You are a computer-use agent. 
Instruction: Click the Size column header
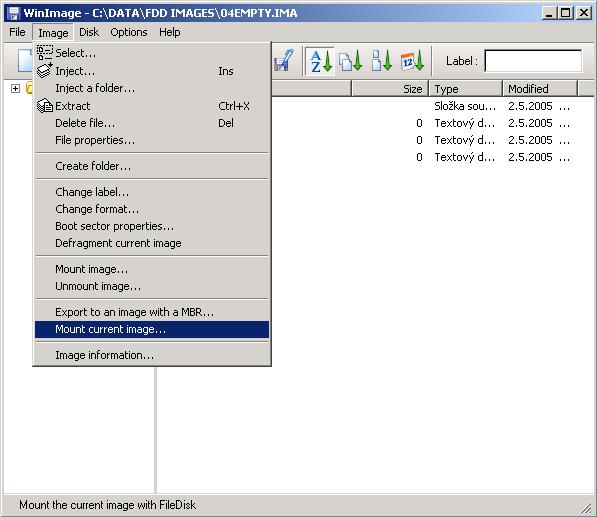(x=390, y=89)
